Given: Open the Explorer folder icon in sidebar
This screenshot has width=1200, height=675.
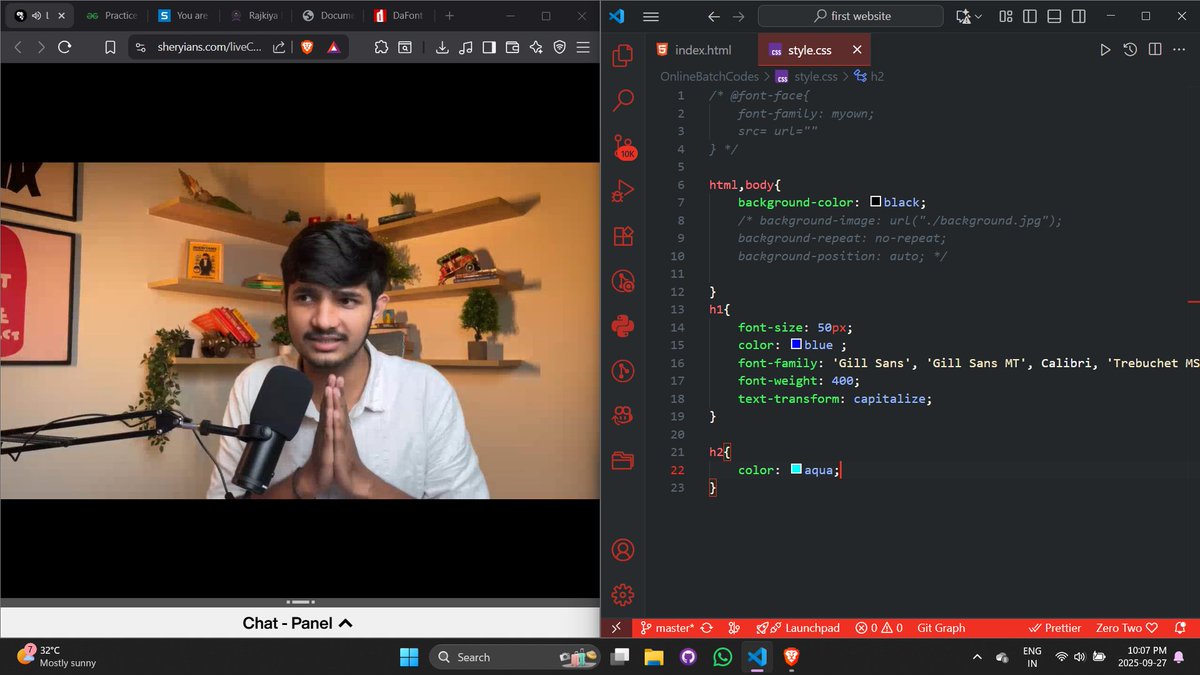Looking at the screenshot, I should pyautogui.click(x=623, y=460).
